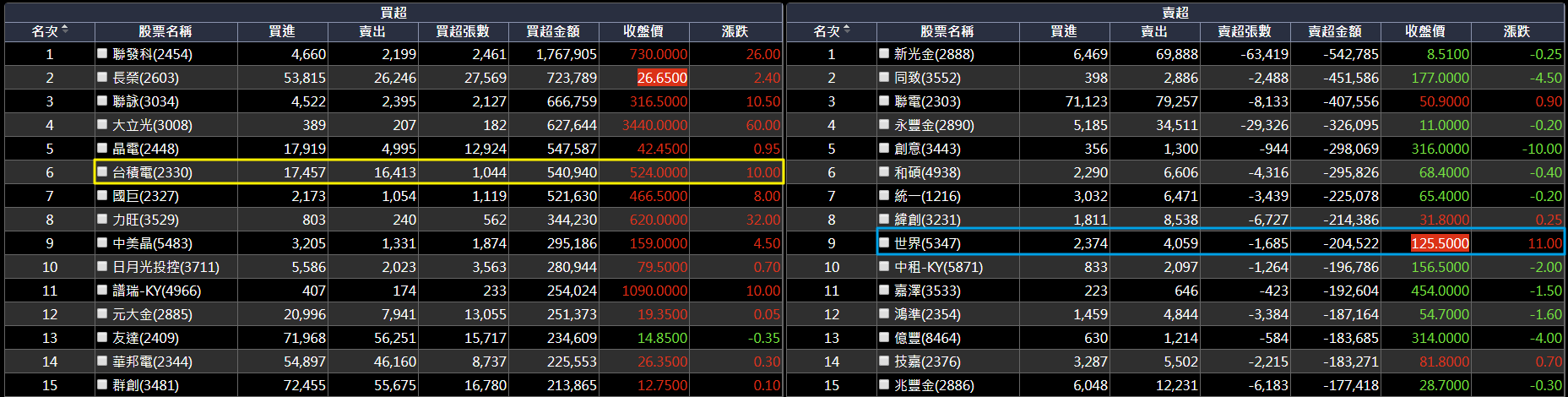Screen dimensions: 1568x397
Task: Tick the checkbox for 和碩(4938)
Action: point(884,171)
